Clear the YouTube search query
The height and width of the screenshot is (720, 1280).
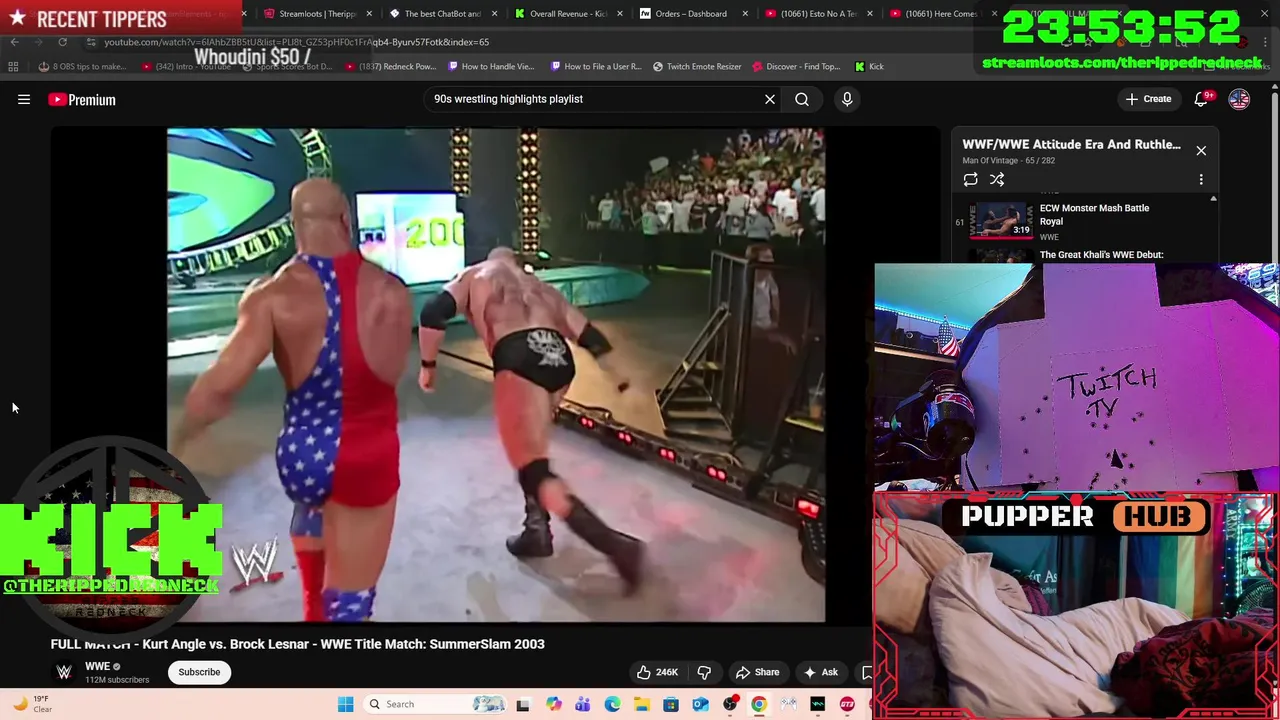tap(770, 99)
